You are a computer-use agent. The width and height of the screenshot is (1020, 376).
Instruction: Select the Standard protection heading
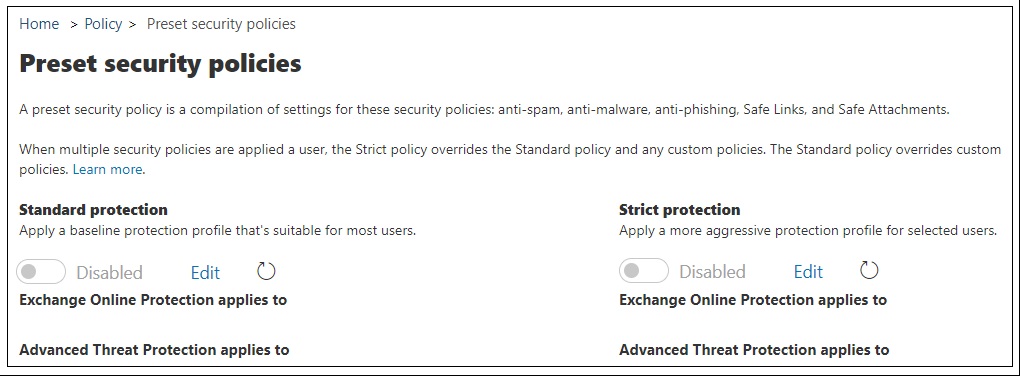[94, 209]
